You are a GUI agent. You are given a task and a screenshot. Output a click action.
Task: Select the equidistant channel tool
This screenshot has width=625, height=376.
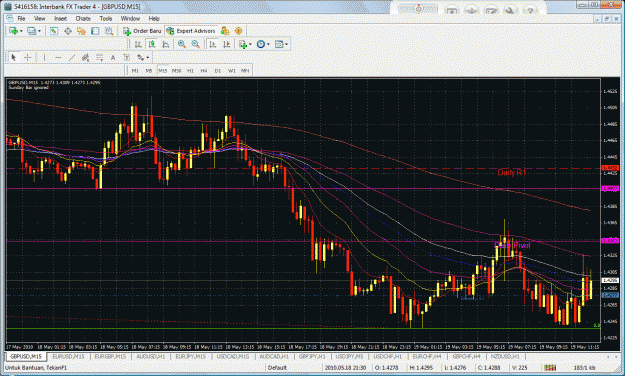85,58
